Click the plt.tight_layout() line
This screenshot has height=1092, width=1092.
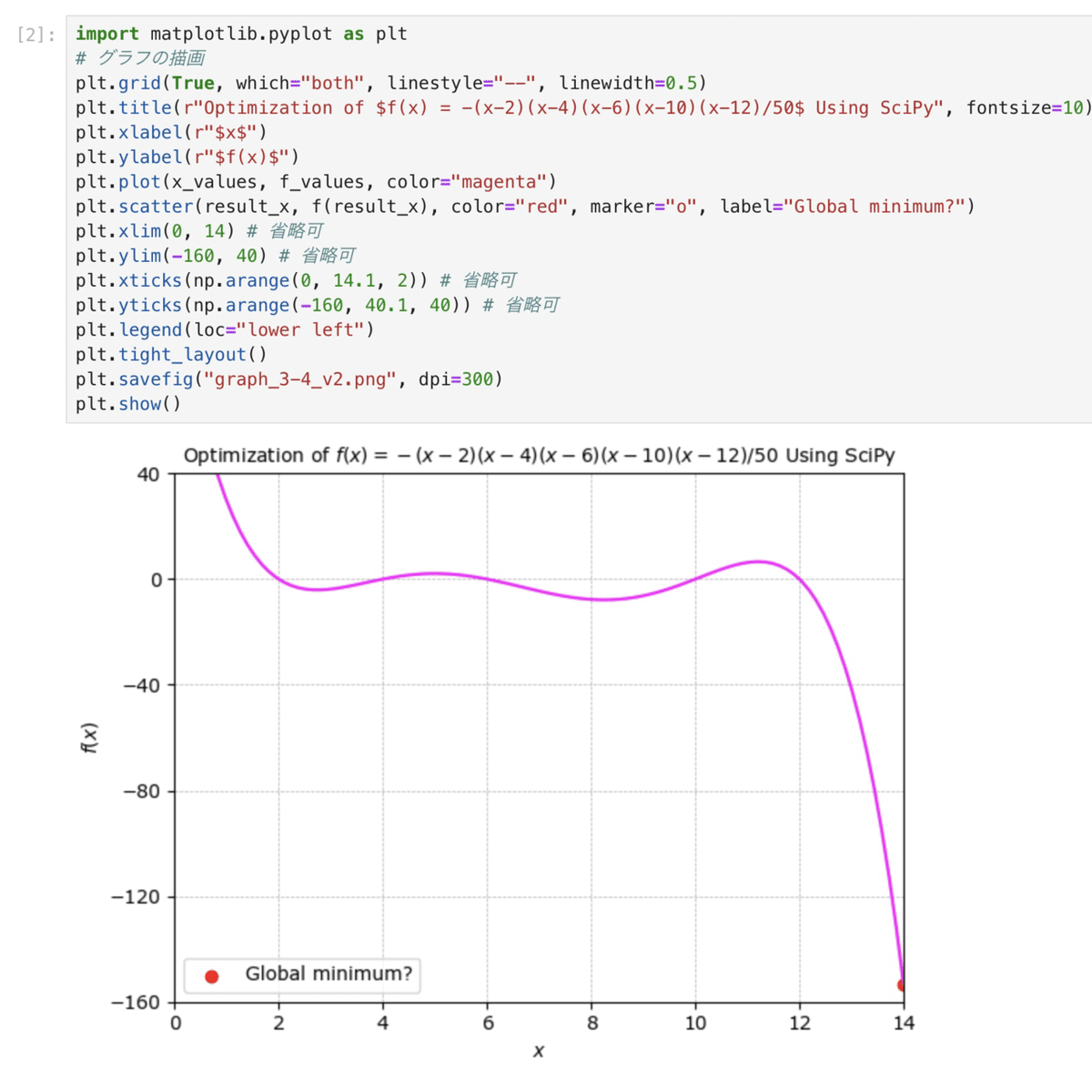171,354
